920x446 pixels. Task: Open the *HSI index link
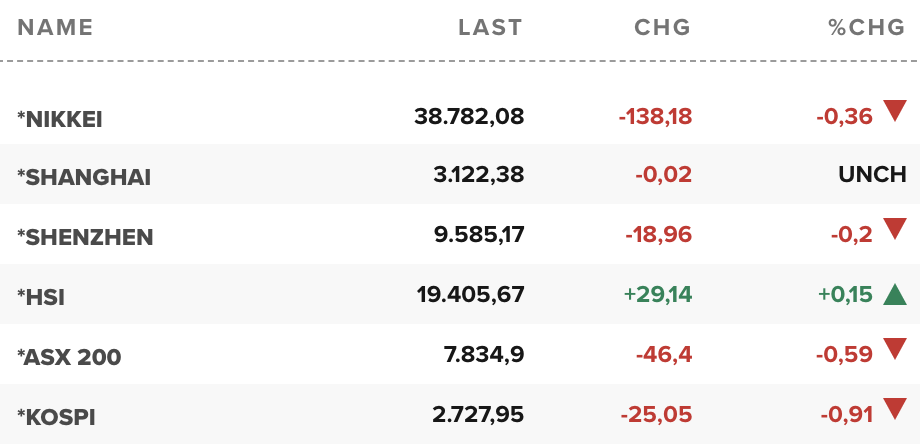click(41, 297)
